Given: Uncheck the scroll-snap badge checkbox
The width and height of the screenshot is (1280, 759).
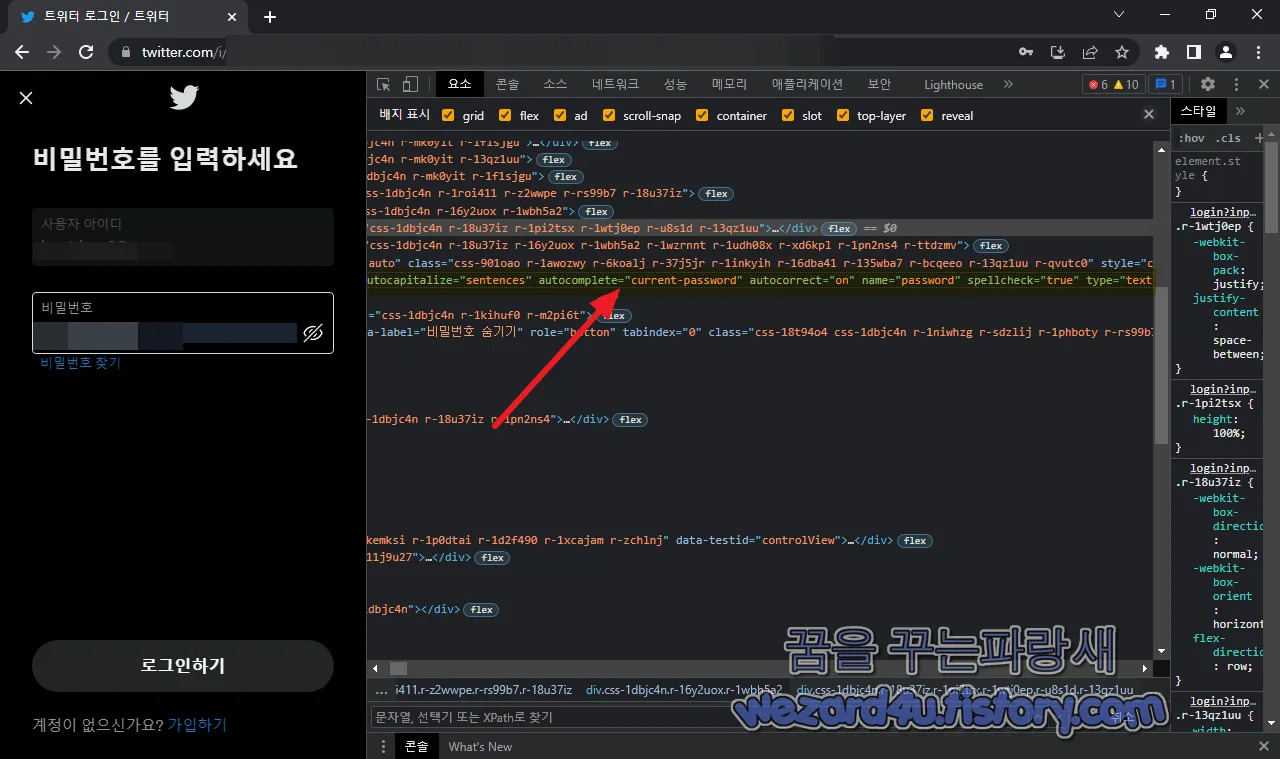Looking at the screenshot, I should point(609,115).
